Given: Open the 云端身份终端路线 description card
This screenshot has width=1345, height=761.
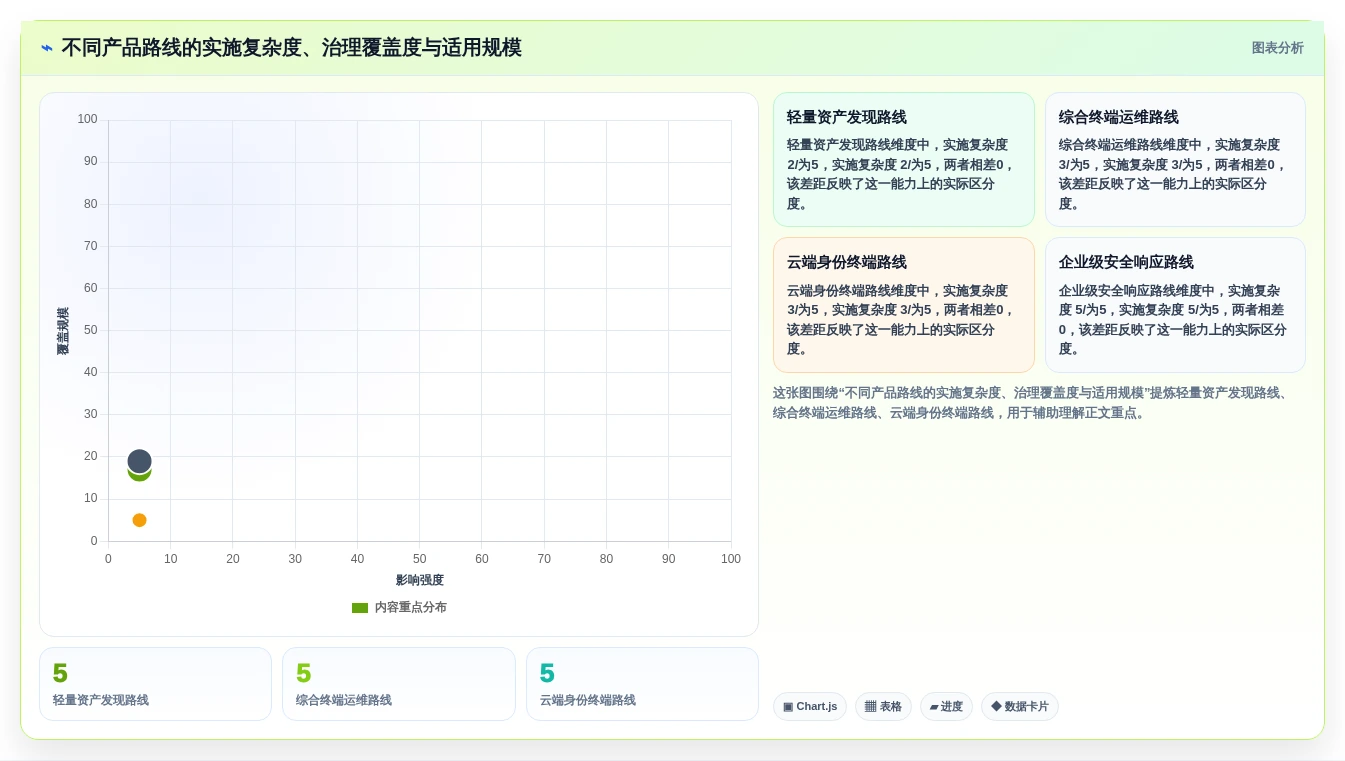Looking at the screenshot, I should tap(904, 305).
